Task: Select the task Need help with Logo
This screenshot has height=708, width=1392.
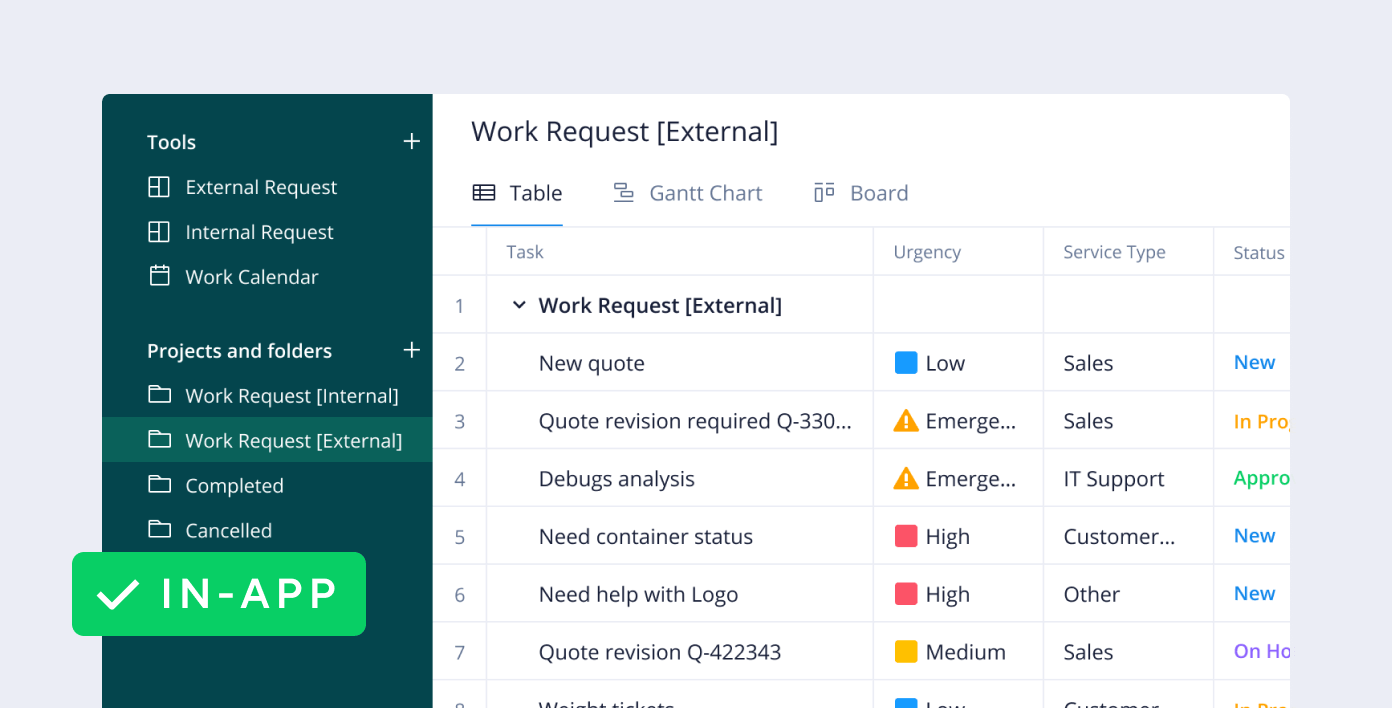Action: tap(638, 593)
